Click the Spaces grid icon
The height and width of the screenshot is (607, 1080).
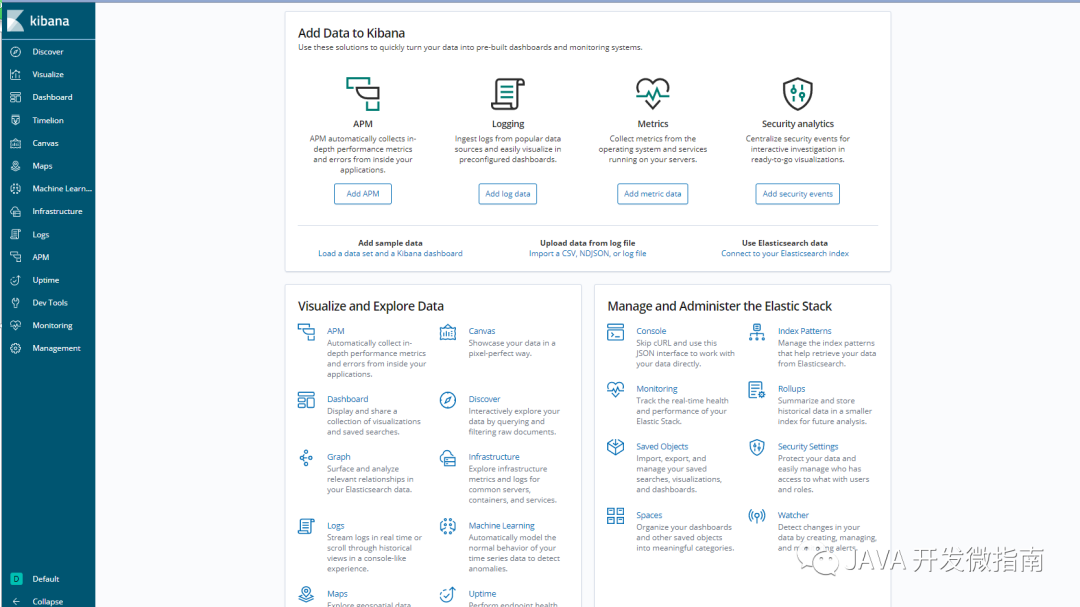coord(615,515)
